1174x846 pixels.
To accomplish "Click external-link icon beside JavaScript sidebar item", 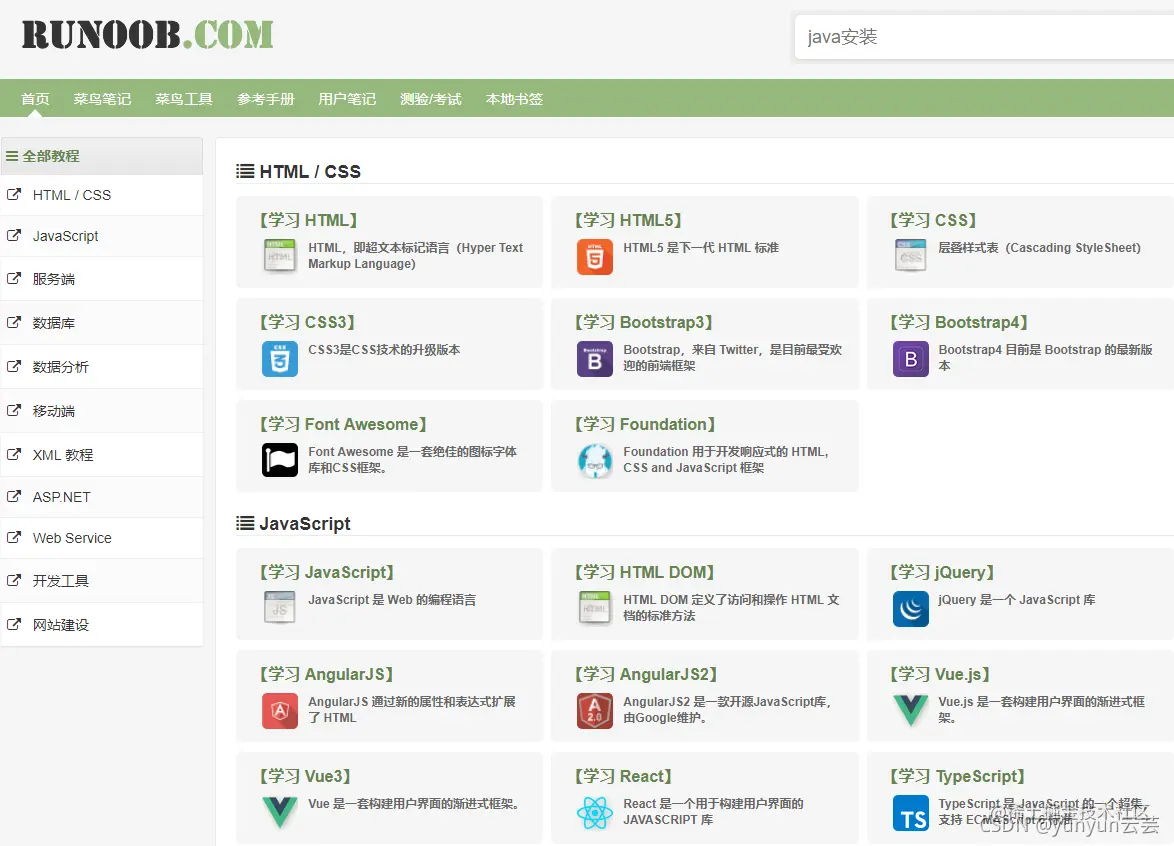I will tap(13, 235).
